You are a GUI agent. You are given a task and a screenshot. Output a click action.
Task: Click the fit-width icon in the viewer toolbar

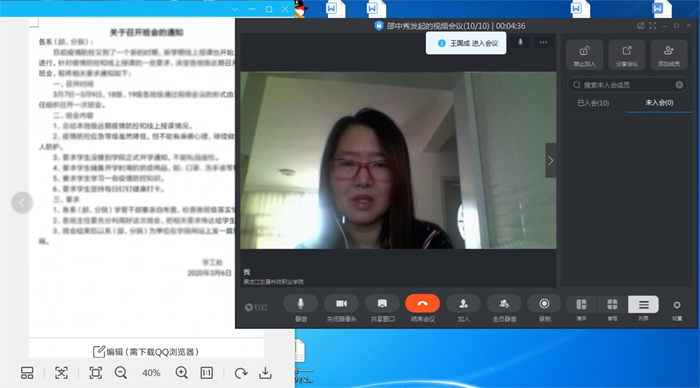point(61,373)
